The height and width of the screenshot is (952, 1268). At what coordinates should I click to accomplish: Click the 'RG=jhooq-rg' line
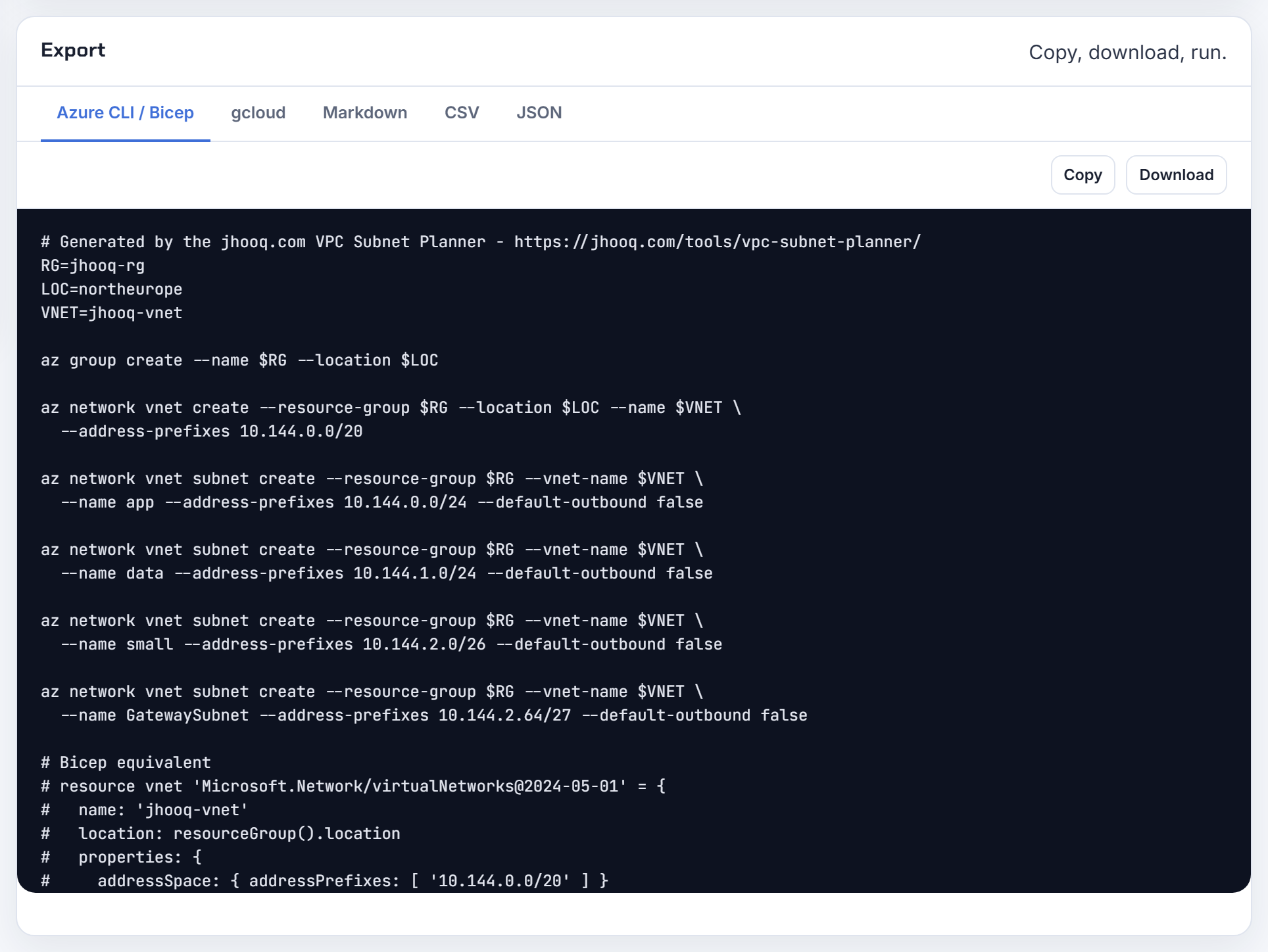click(93, 266)
